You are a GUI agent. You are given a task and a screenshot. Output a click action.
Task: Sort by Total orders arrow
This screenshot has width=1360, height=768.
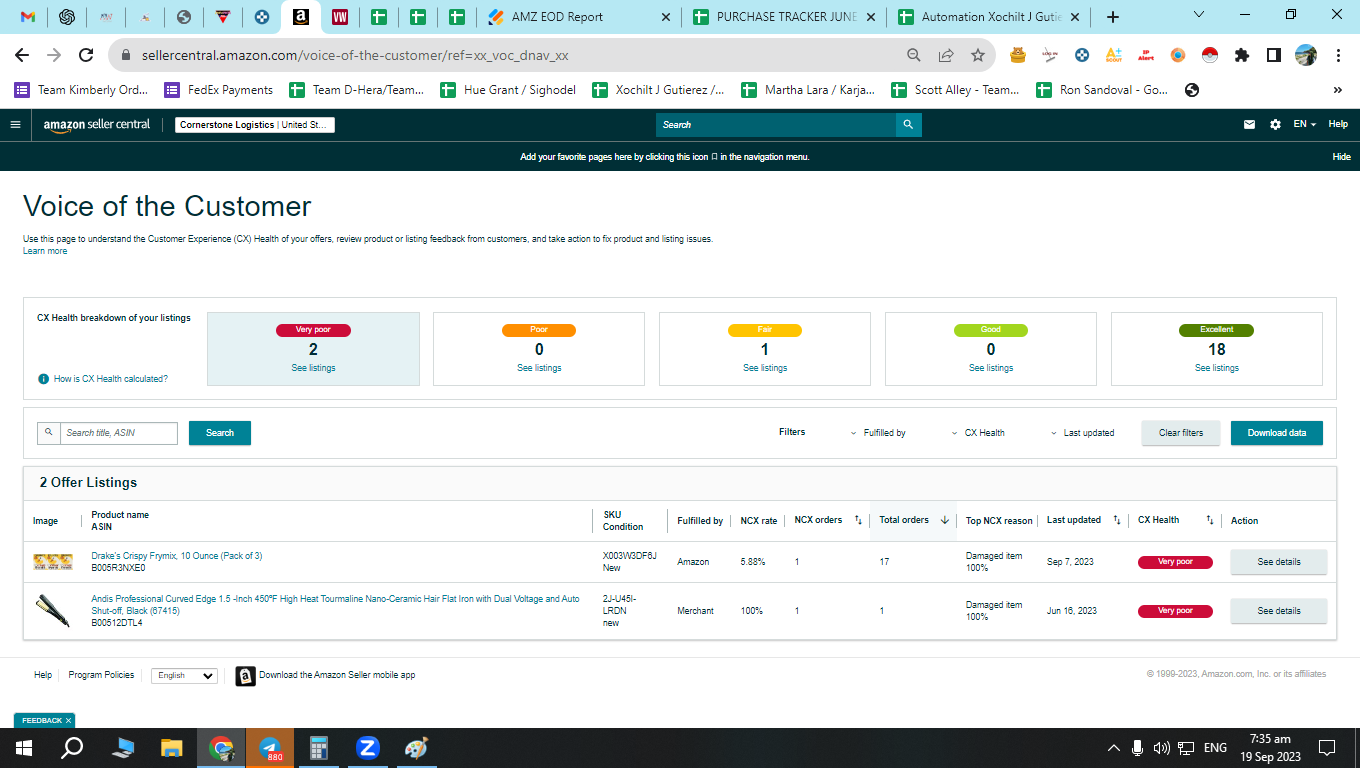944,520
